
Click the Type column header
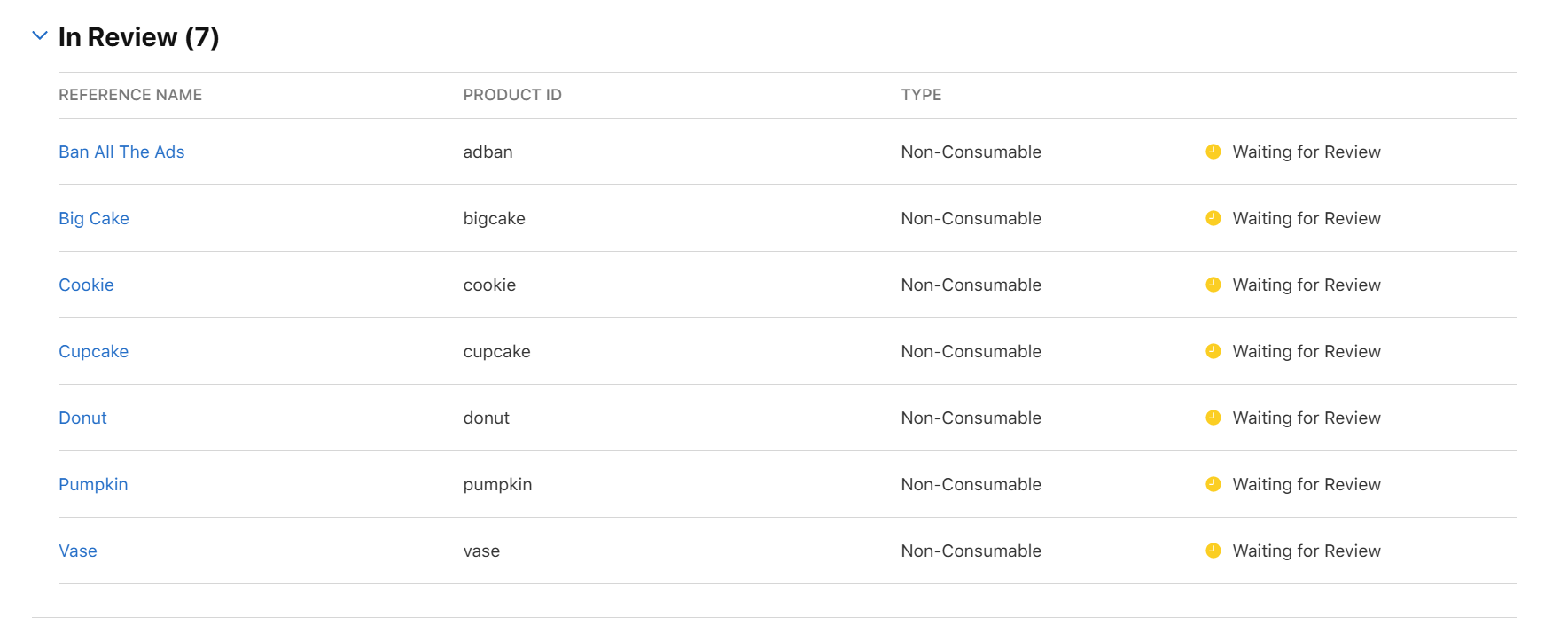click(921, 95)
